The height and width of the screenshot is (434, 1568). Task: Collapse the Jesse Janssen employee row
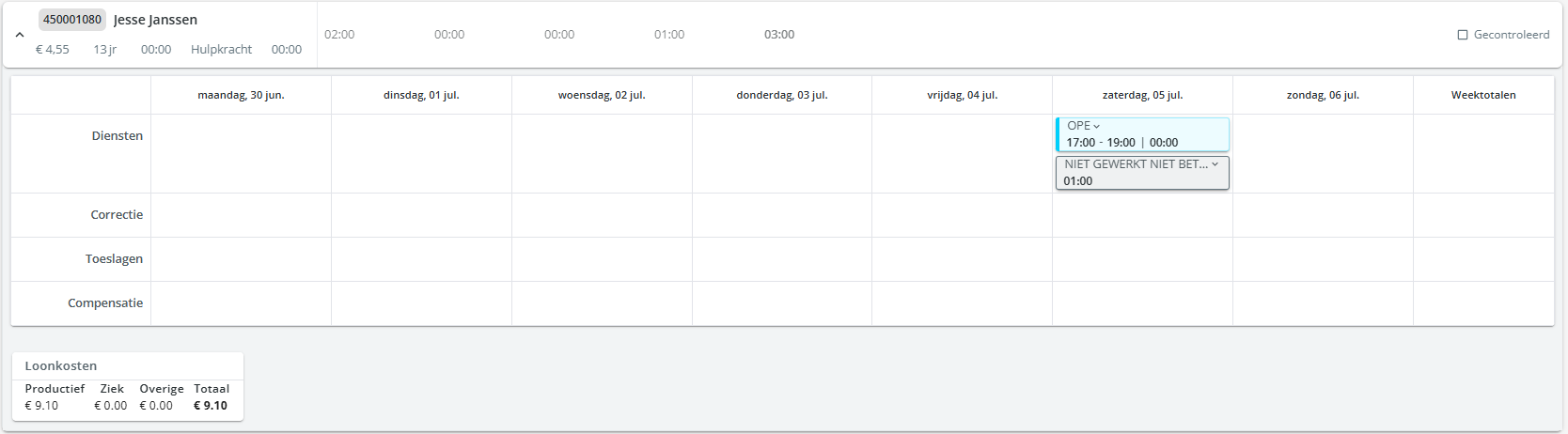[20, 35]
